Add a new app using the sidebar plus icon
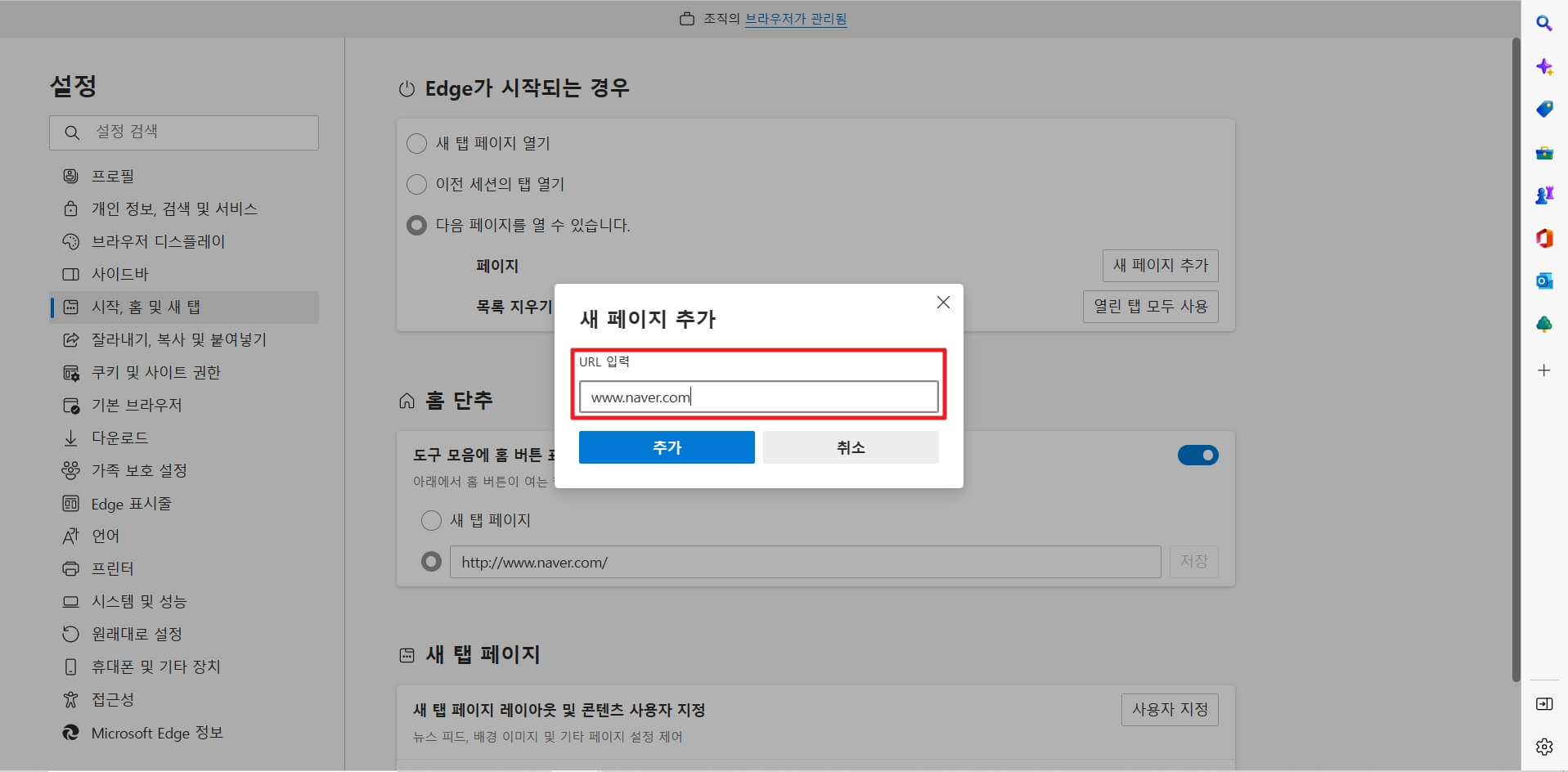Viewport: 1568px width, 772px height. pyautogui.click(x=1544, y=370)
